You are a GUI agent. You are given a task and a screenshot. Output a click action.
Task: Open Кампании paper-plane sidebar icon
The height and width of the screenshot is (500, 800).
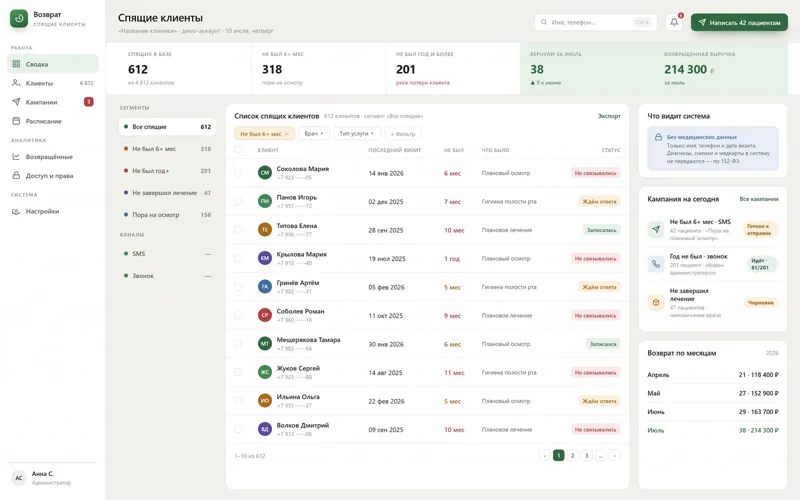point(16,102)
